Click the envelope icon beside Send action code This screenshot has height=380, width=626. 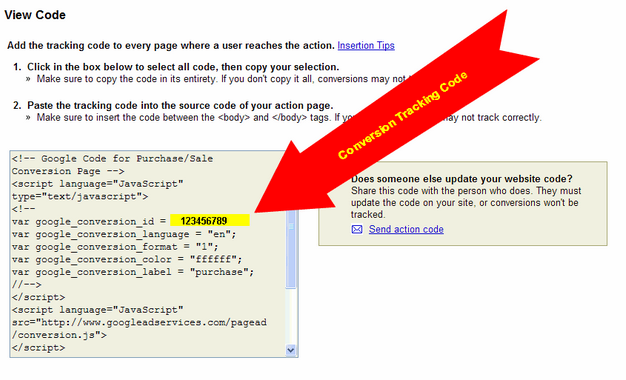(357, 230)
